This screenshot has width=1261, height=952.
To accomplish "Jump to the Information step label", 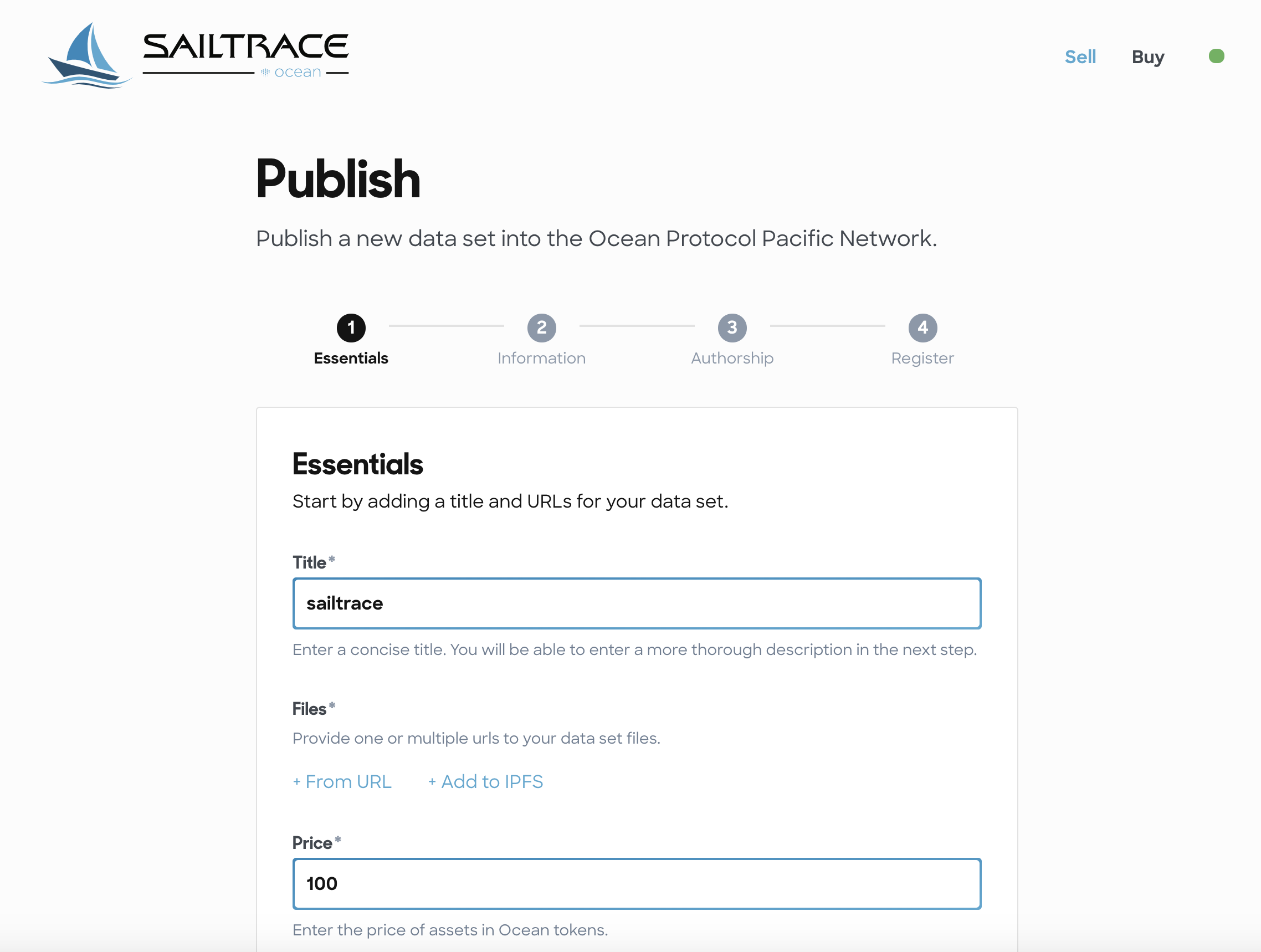I will coord(541,358).
